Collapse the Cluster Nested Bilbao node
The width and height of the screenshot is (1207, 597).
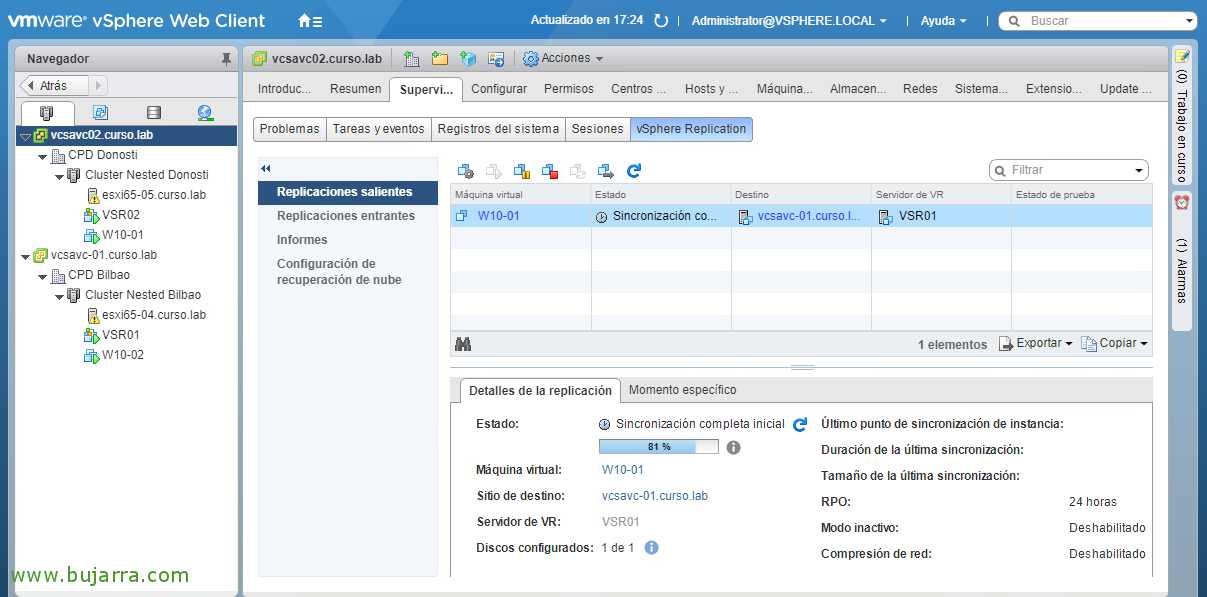click(x=59, y=296)
